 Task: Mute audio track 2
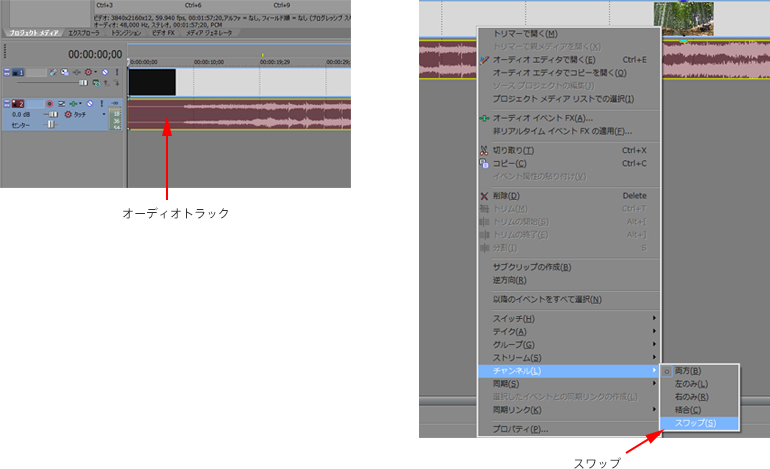tap(90, 103)
